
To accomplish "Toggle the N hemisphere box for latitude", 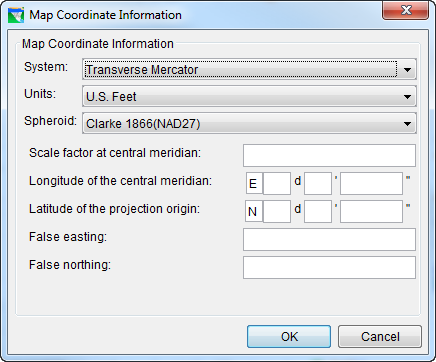I will [x=254, y=211].
